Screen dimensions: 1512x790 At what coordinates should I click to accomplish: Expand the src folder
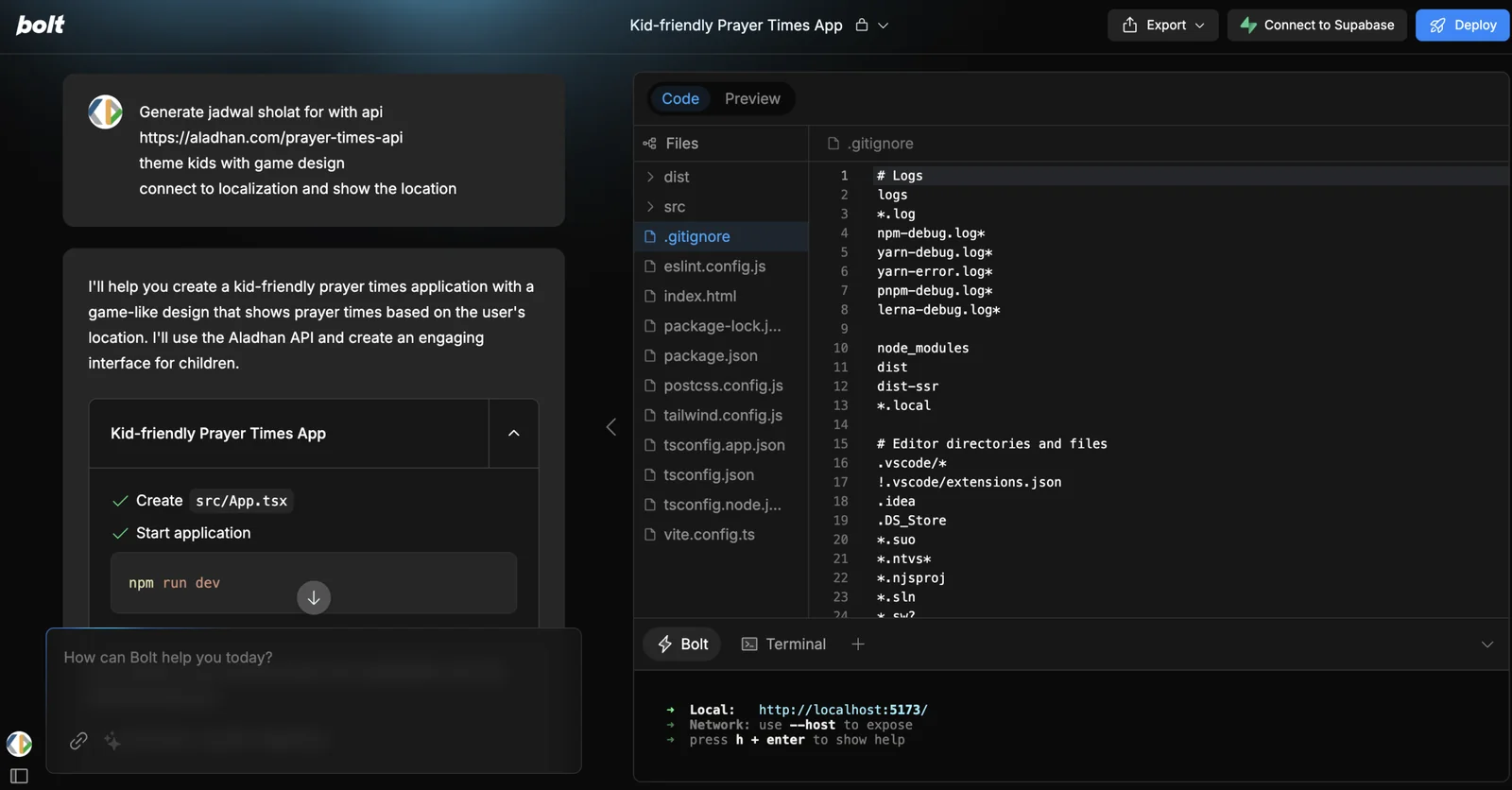(x=674, y=207)
